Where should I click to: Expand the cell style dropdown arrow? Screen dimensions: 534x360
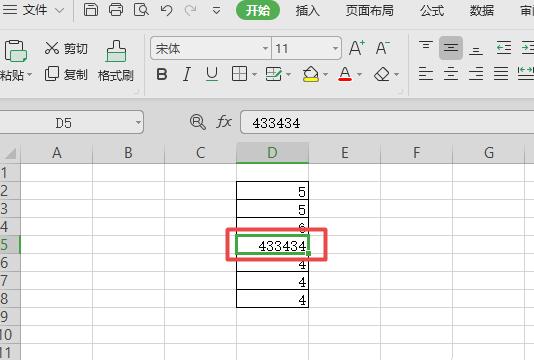click(289, 74)
